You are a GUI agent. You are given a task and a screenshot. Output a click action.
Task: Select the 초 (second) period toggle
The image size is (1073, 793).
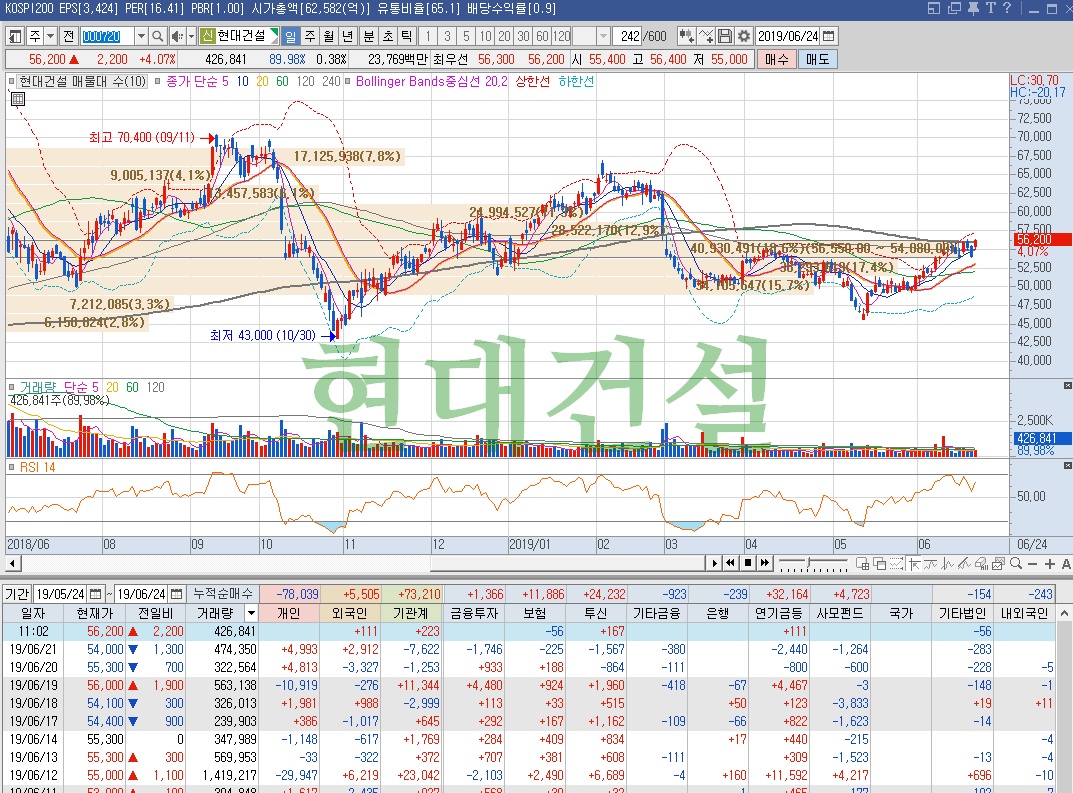click(x=388, y=36)
